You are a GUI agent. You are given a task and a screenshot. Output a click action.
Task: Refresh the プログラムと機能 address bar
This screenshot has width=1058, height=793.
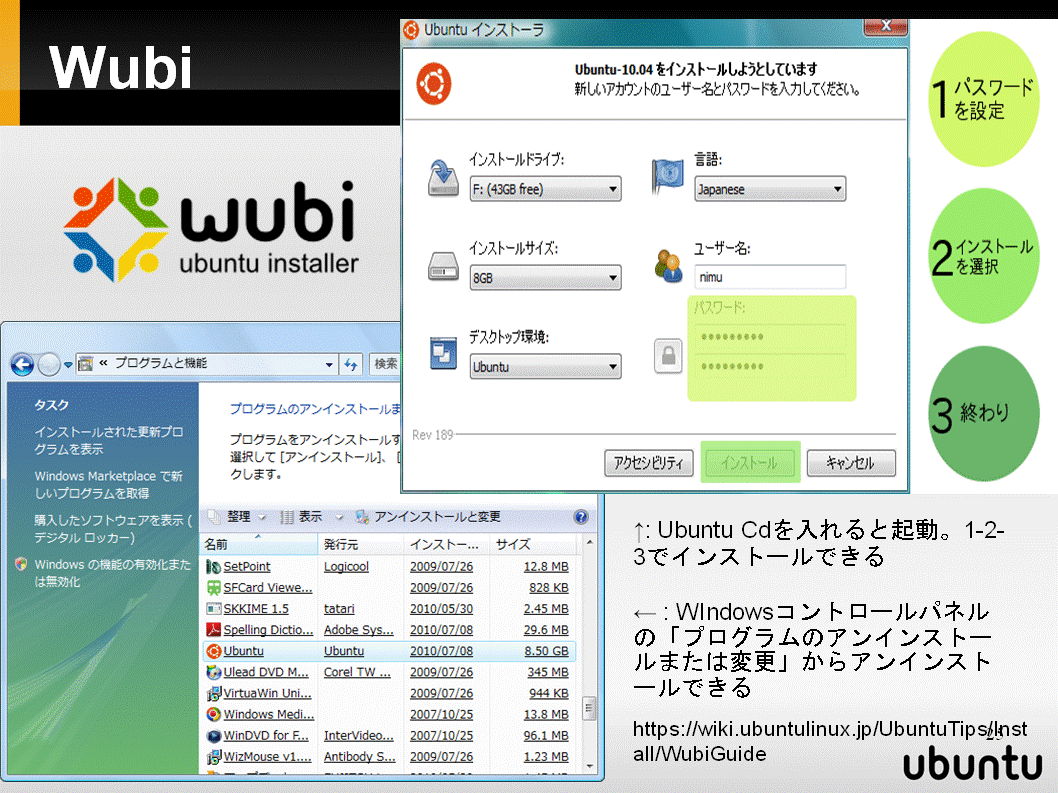(351, 364)
